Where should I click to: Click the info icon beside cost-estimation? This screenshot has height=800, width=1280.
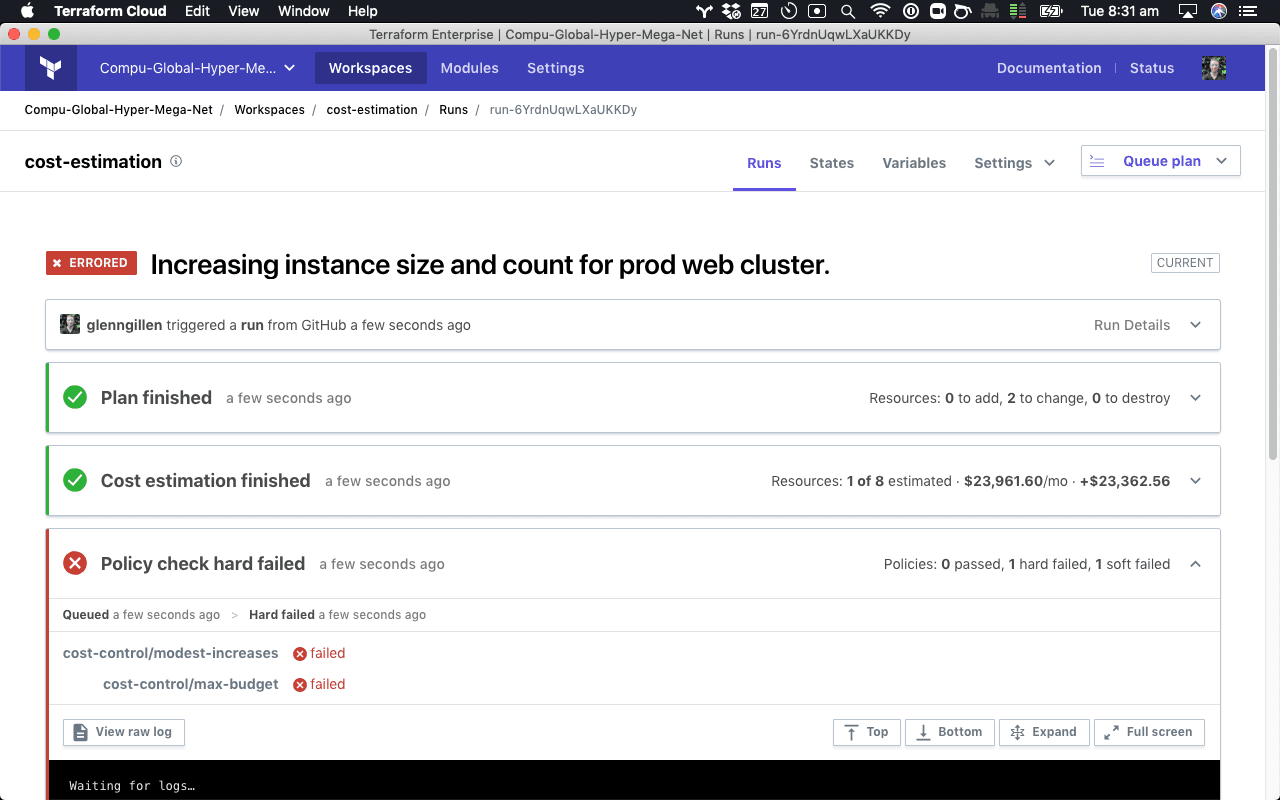176,161
